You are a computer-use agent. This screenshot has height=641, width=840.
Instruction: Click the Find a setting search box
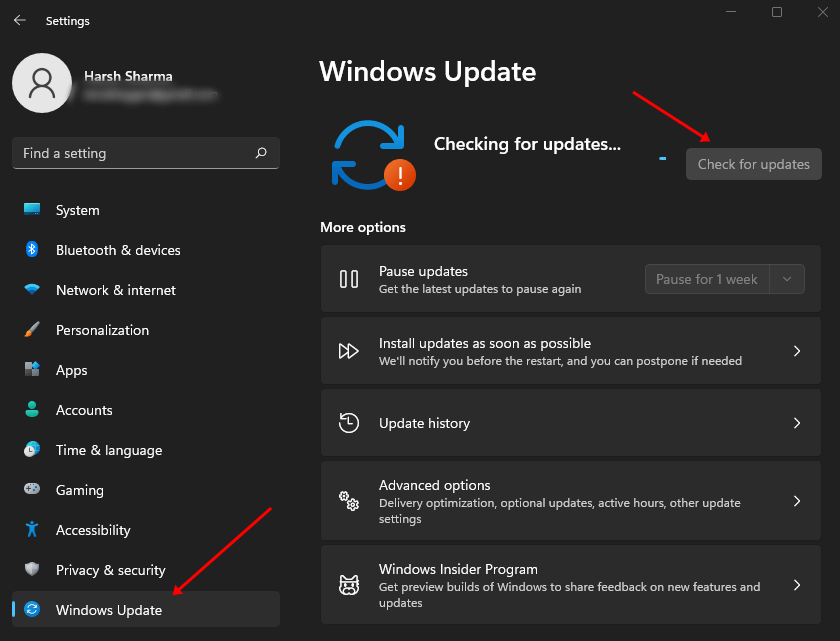pos(145,153)
